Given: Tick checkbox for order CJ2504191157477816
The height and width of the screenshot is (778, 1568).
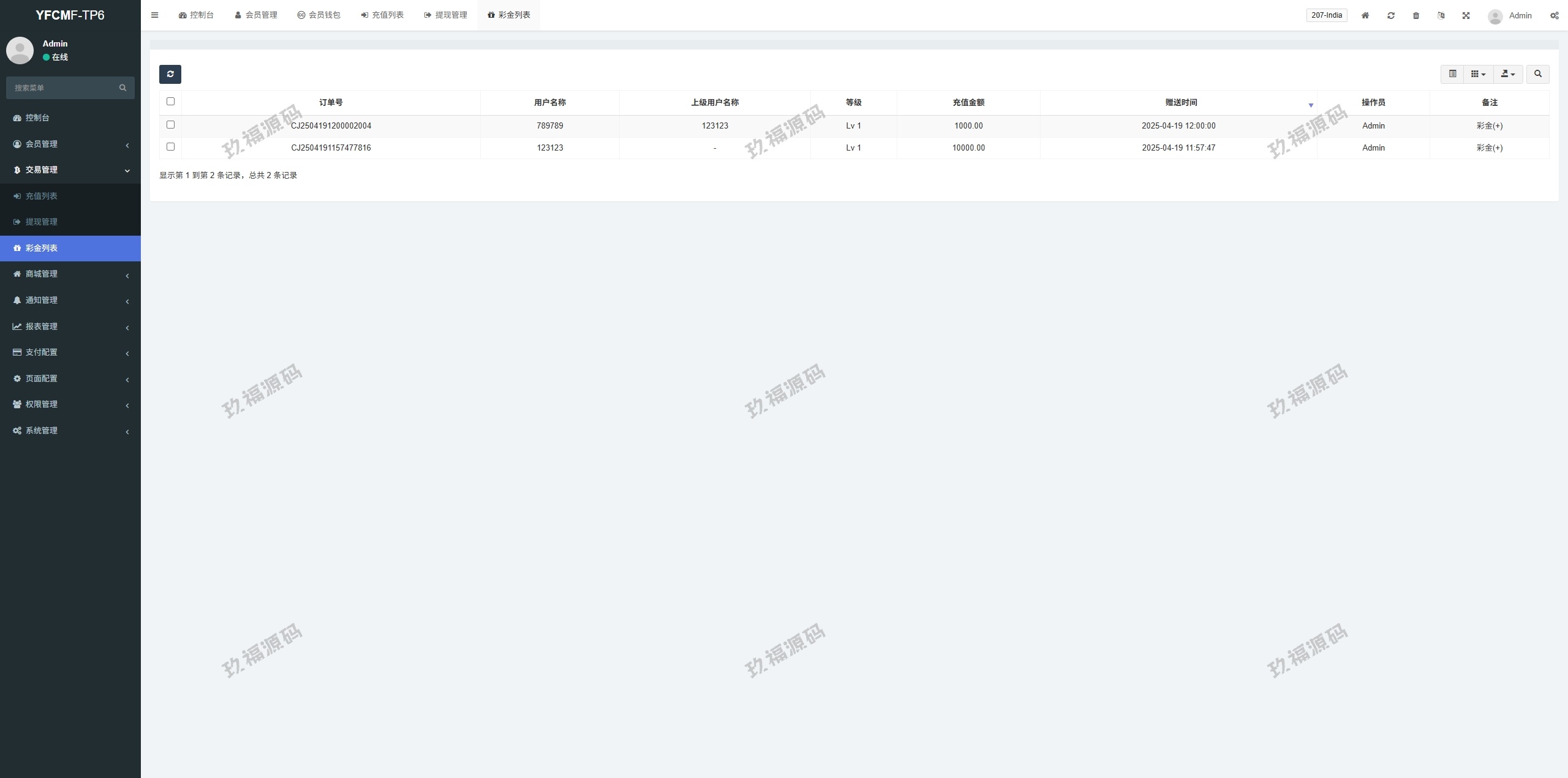Looking at the screenshot, I should 170,147.
